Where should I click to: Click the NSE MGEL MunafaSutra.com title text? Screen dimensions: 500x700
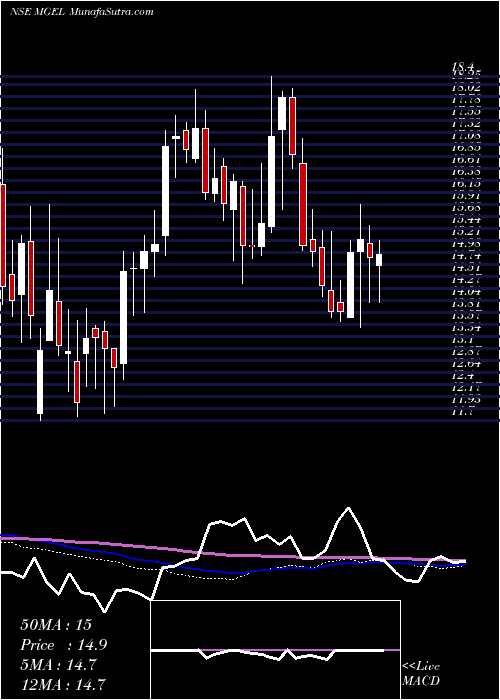82,12
